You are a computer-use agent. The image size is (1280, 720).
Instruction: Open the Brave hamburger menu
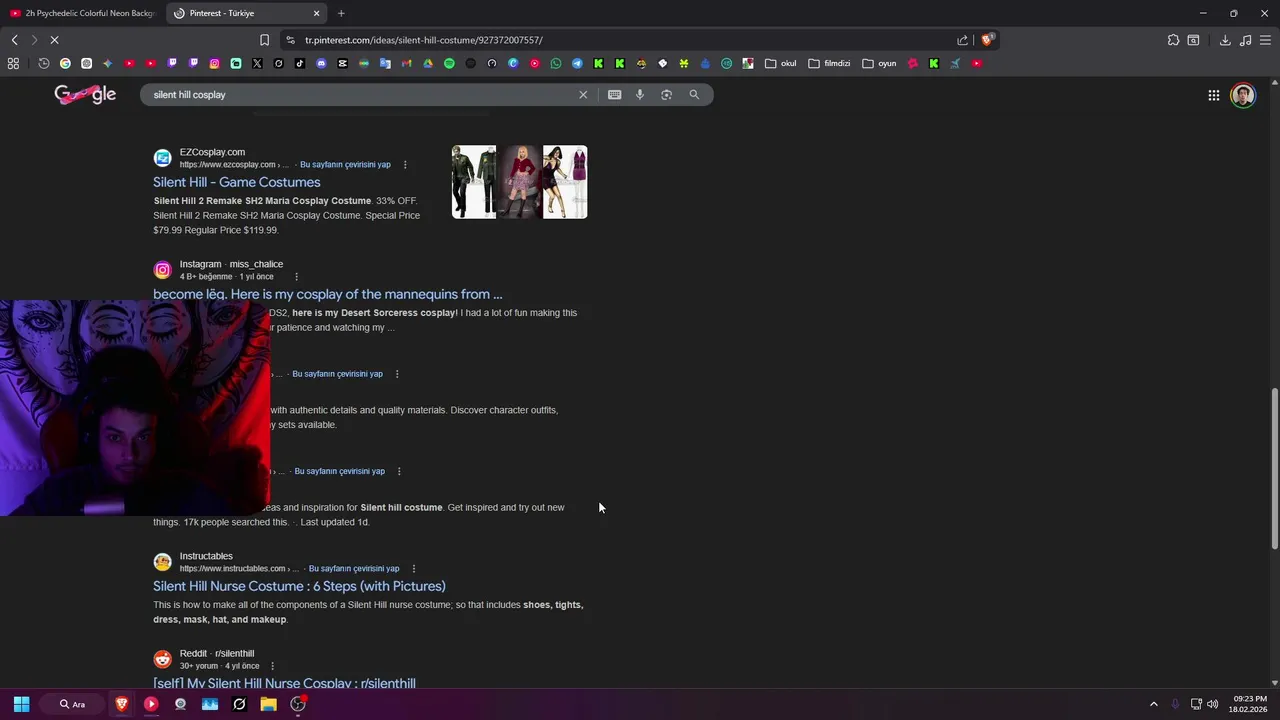(x=1265, y=40)
